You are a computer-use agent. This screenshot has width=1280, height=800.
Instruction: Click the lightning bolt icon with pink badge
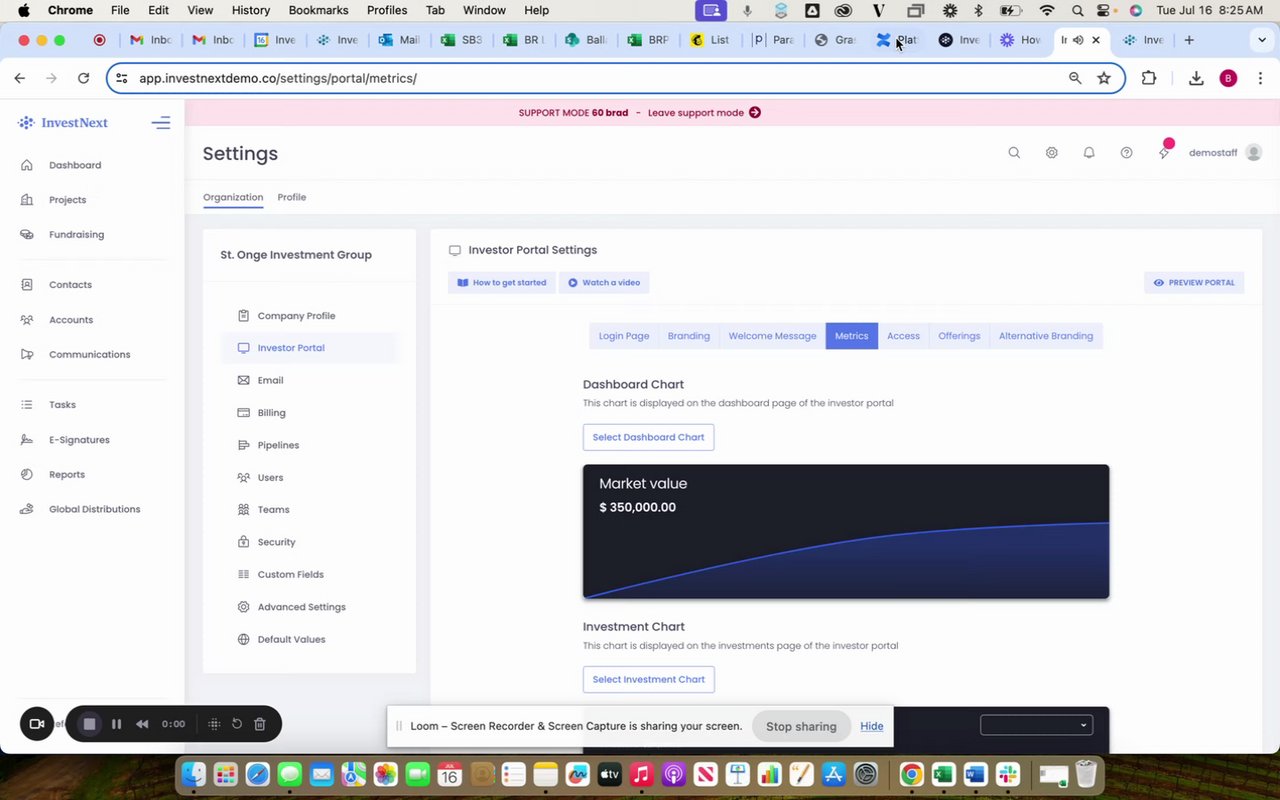(x=1164, y=151)
